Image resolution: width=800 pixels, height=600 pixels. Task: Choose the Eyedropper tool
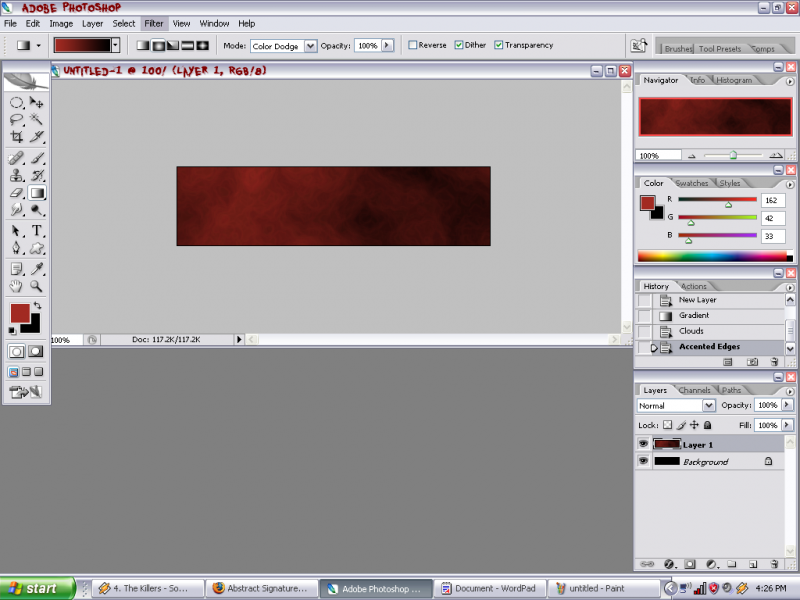point(36,269)
